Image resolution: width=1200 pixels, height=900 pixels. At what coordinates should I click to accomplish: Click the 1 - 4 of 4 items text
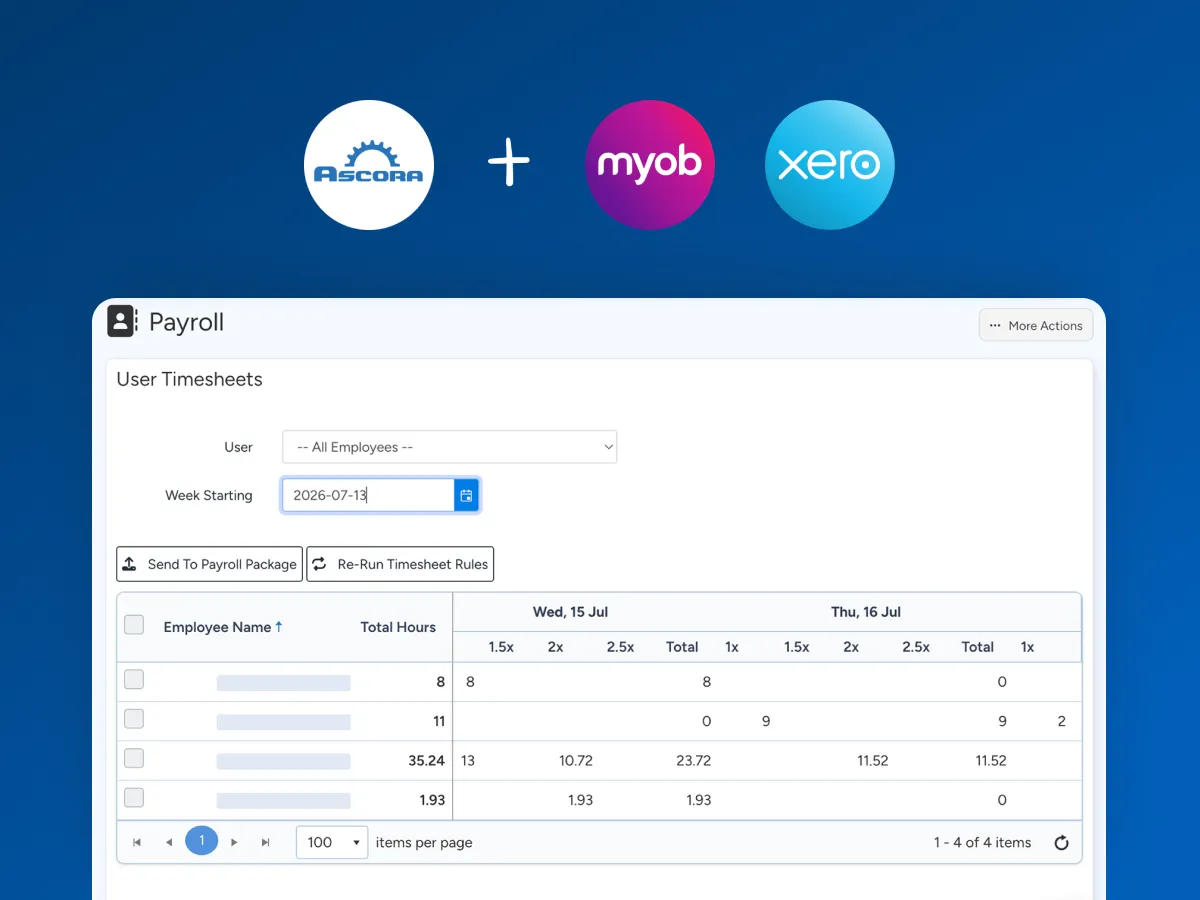[982, 843]
